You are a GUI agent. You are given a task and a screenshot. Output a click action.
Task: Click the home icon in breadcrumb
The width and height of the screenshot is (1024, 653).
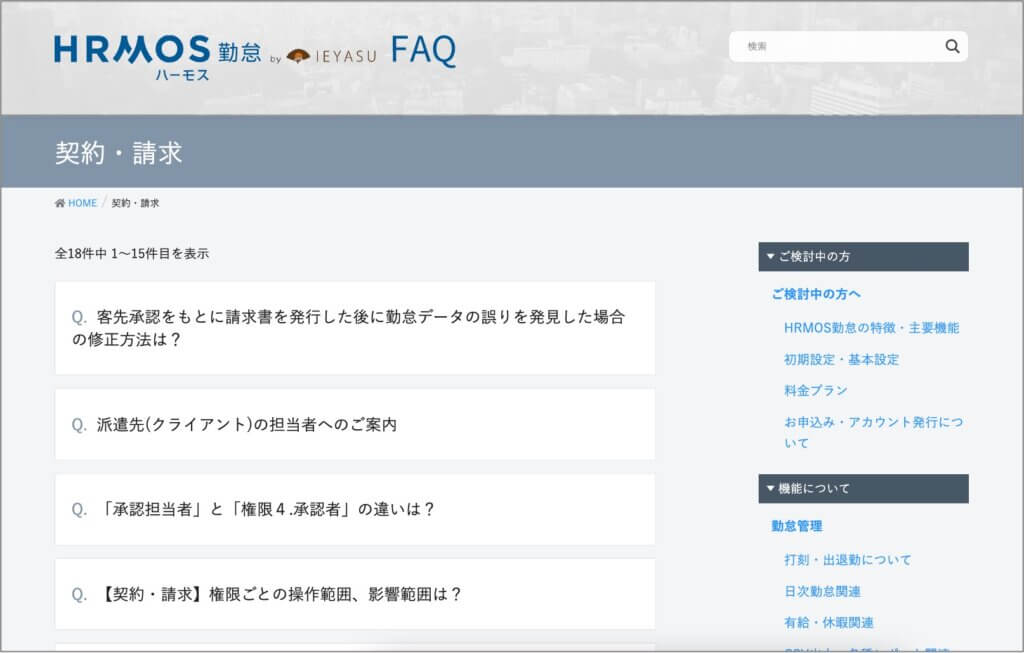tap(60, 203)
